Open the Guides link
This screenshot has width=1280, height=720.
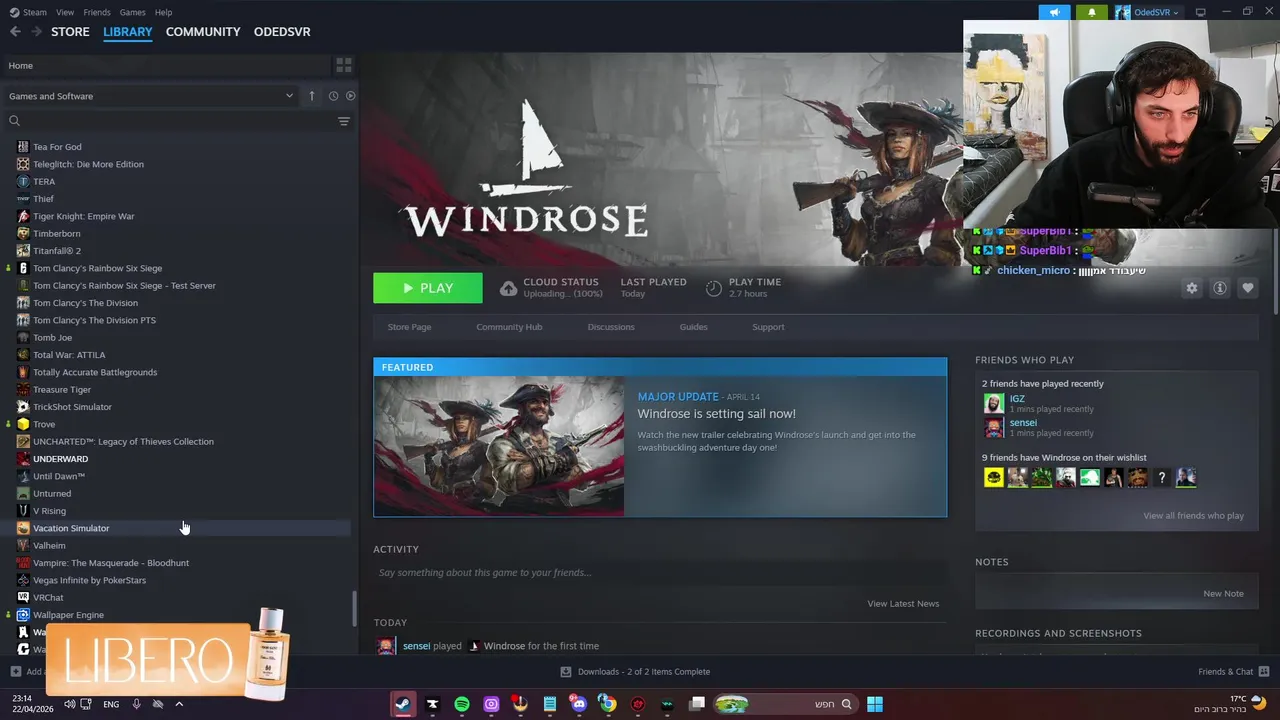tap(693, 327)
